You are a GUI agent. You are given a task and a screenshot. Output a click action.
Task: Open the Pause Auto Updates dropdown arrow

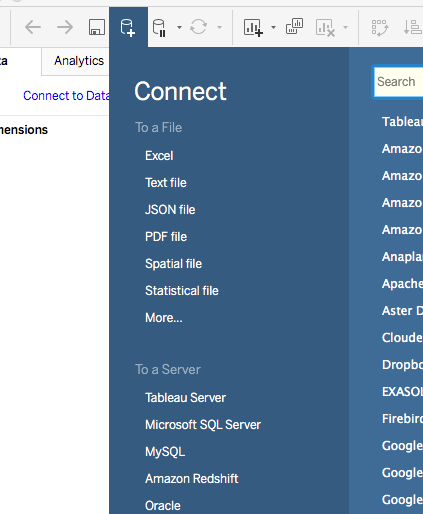[179, 27]
